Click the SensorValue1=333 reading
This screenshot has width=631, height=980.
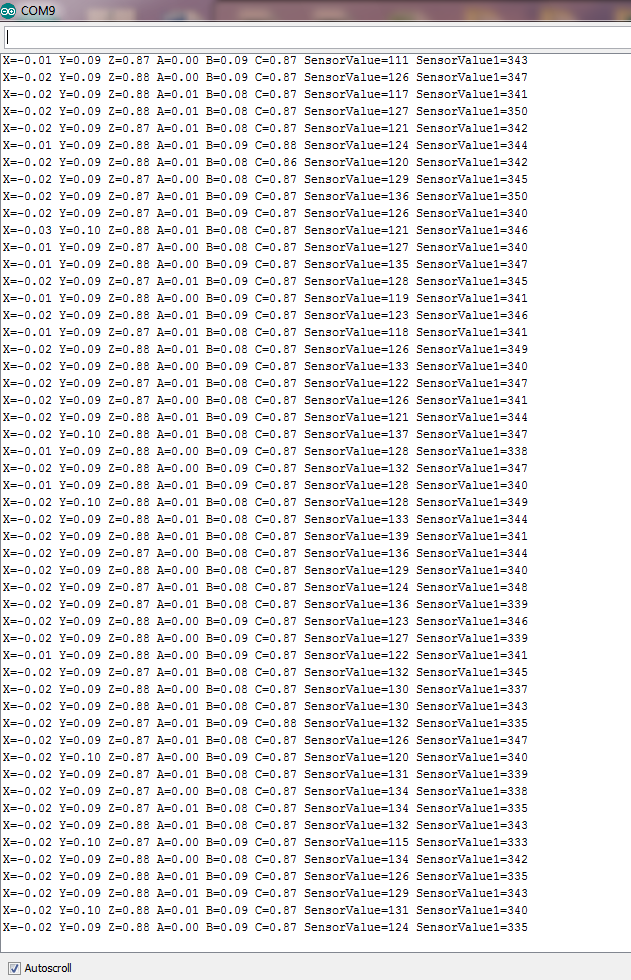[x=472, y=842]
